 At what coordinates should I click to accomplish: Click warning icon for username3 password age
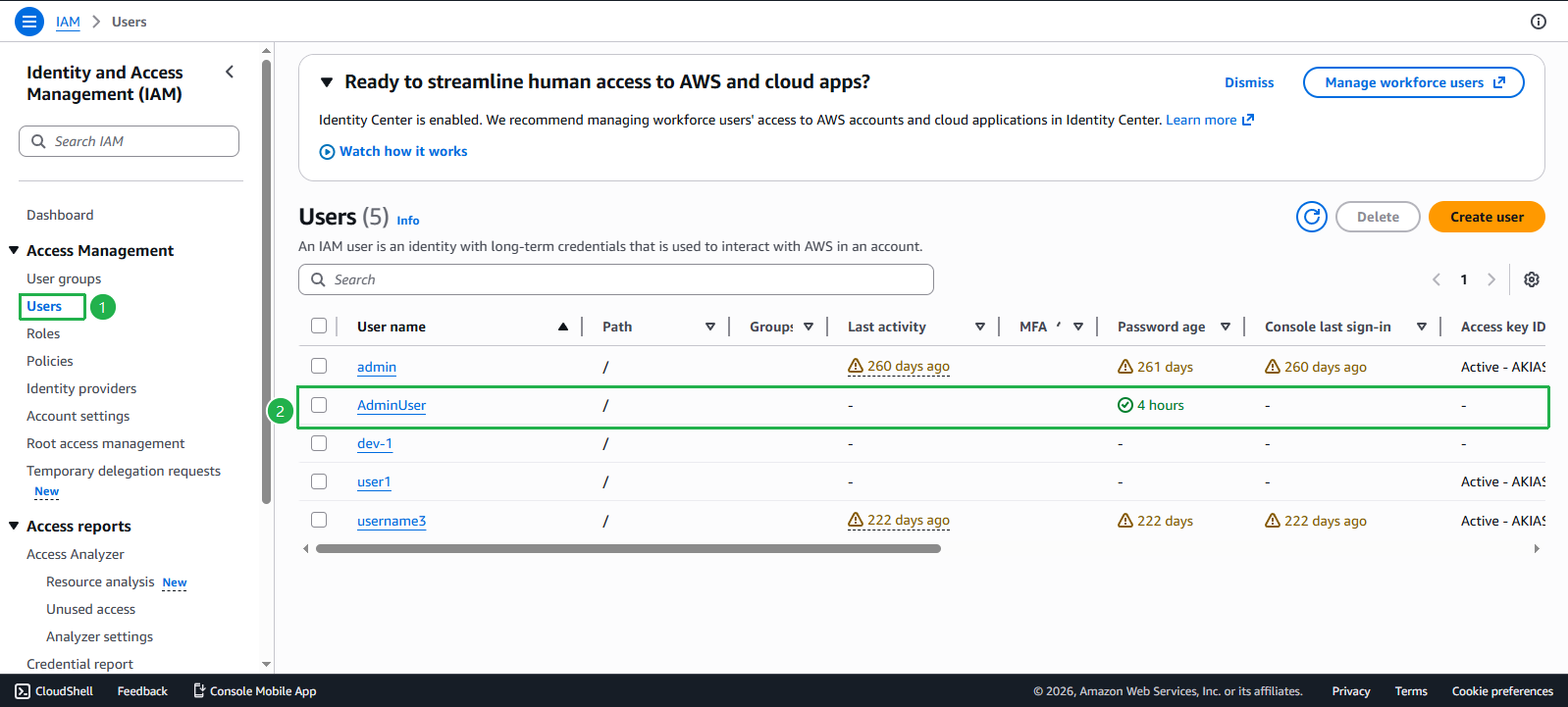tap(1125, 521)
